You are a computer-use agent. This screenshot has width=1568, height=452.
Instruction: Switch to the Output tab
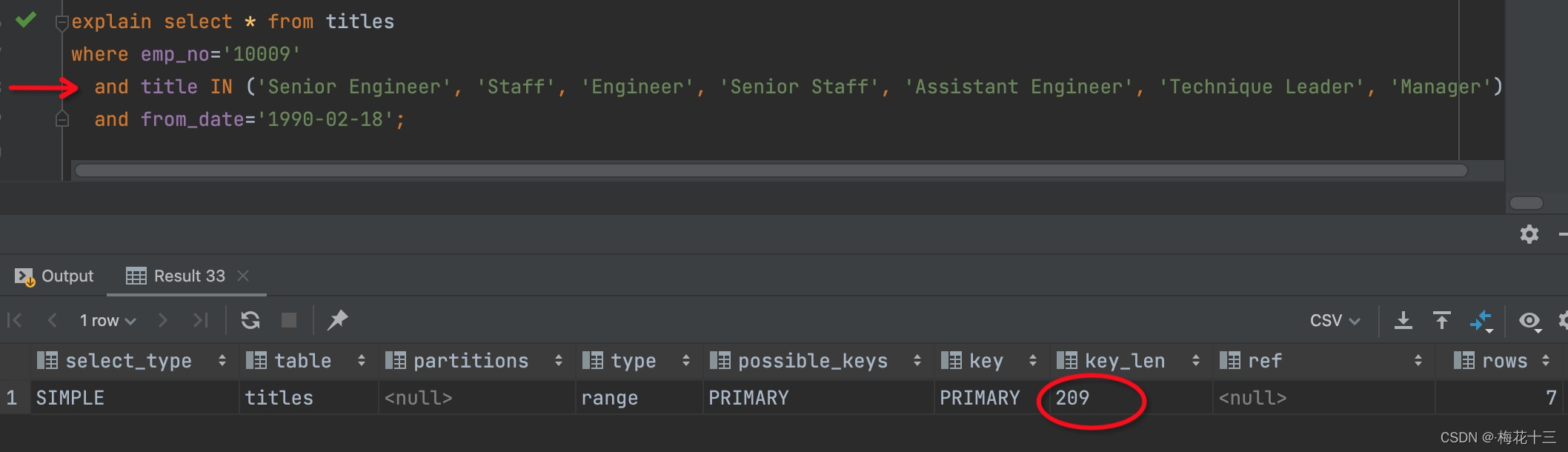pyautogui.click(x=55, y=276)
